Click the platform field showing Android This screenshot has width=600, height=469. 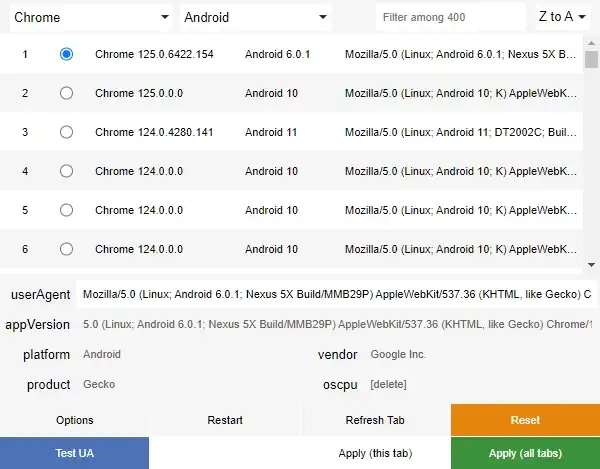[191, 354]
